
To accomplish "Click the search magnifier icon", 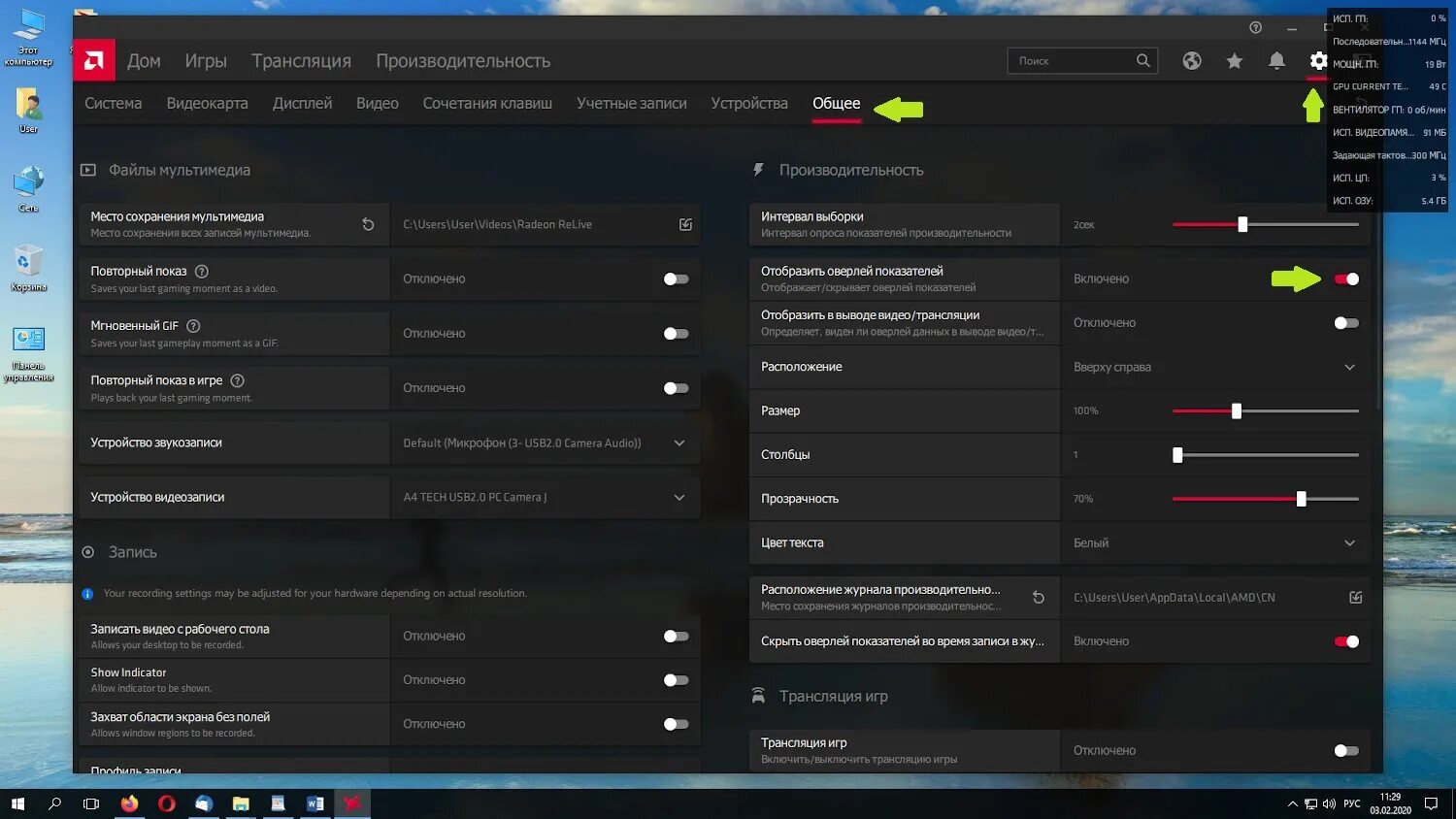I will (x=1143, y=60).
